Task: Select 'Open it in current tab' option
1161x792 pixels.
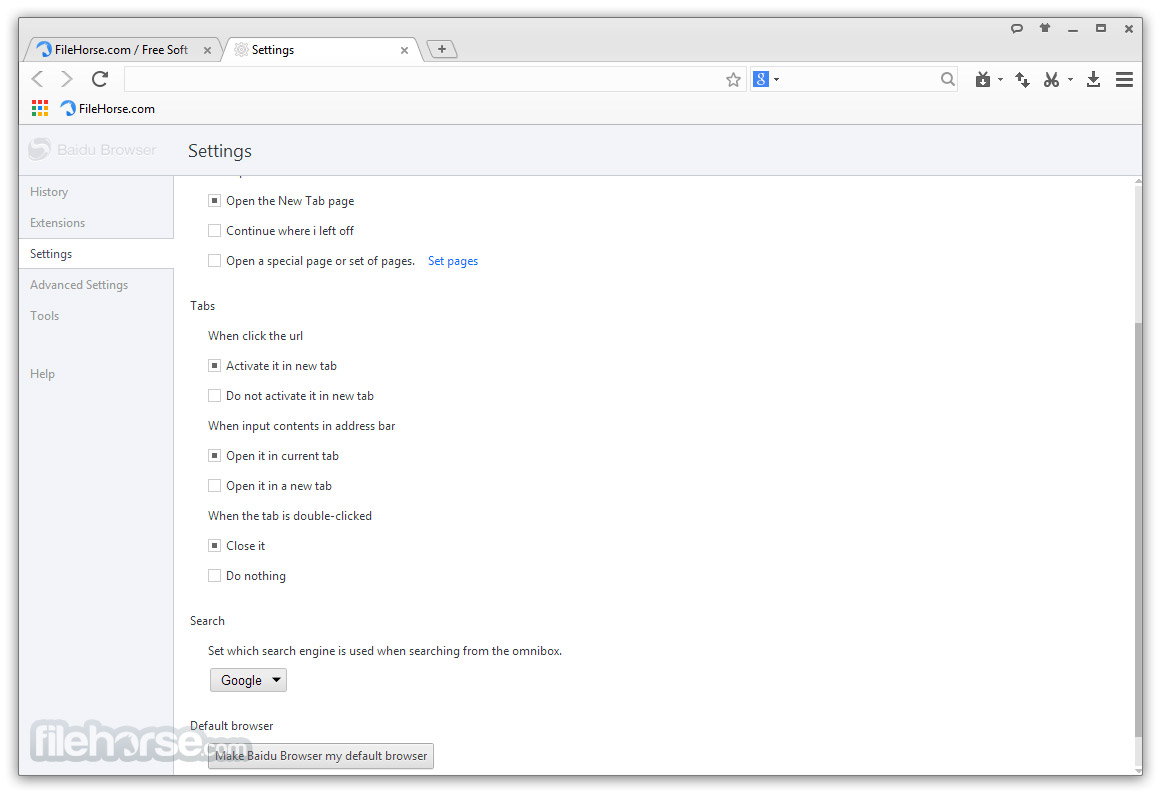Action: pos(215,456)
